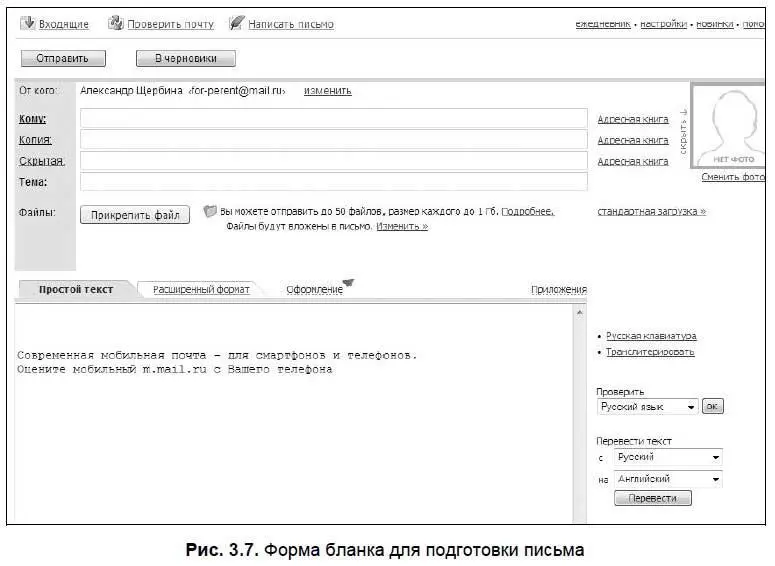775x566 pixels.
Task: Open the Написать письмо link
Action: pos(291,24)
